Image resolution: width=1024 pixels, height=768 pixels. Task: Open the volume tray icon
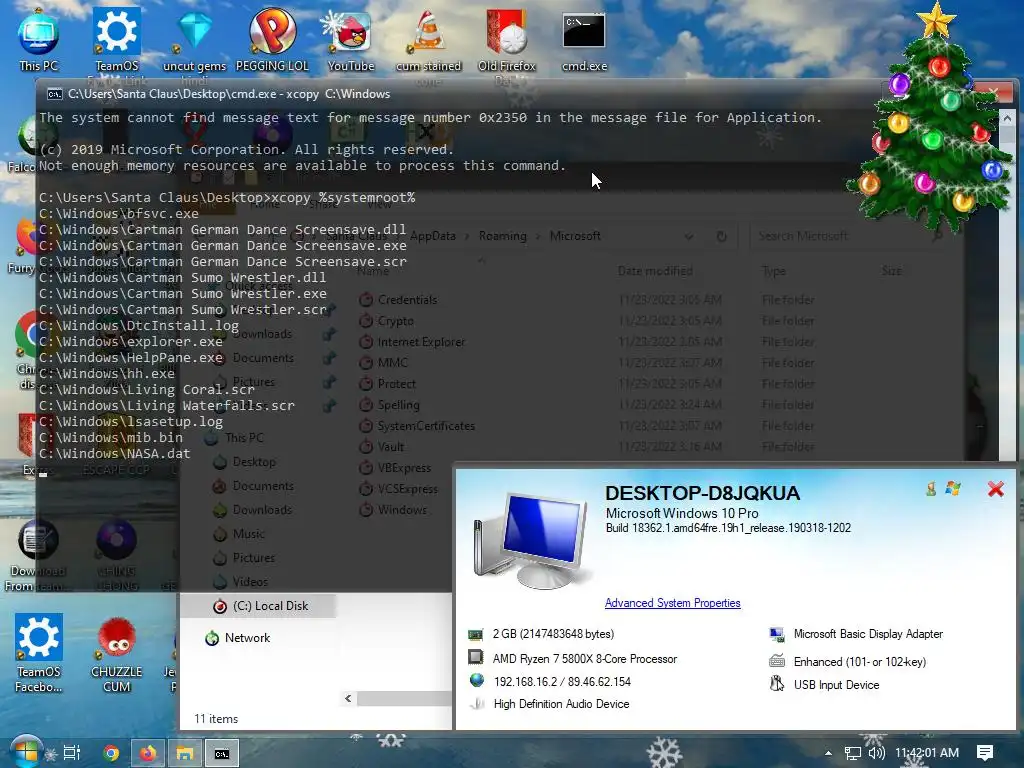click(876, 753)
